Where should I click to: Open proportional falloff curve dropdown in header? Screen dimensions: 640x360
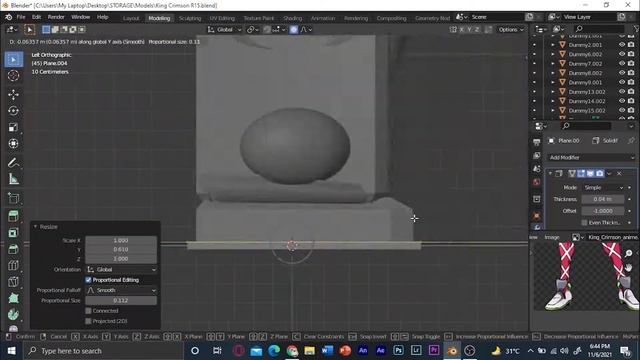coord(307,29)
